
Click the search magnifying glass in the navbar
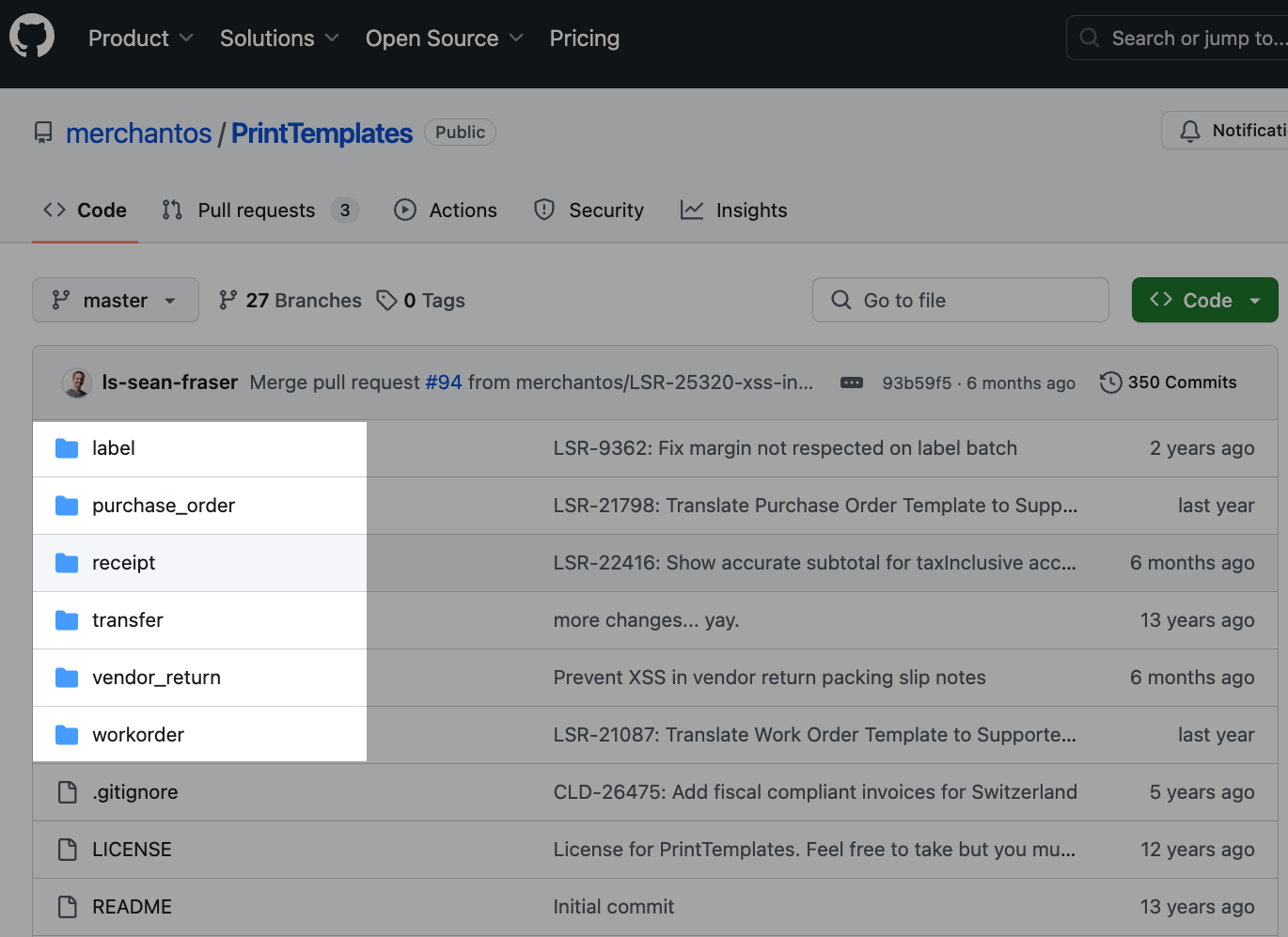[1089, 38]
